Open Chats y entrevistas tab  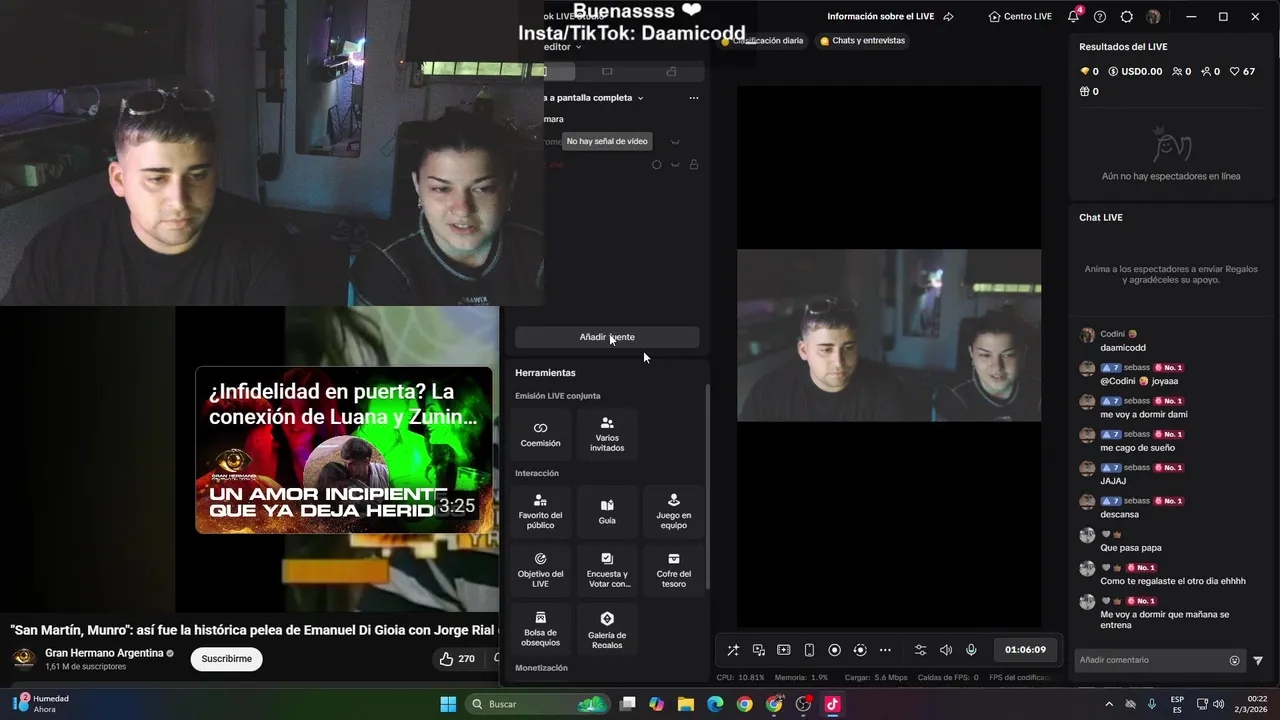[862, 41]
